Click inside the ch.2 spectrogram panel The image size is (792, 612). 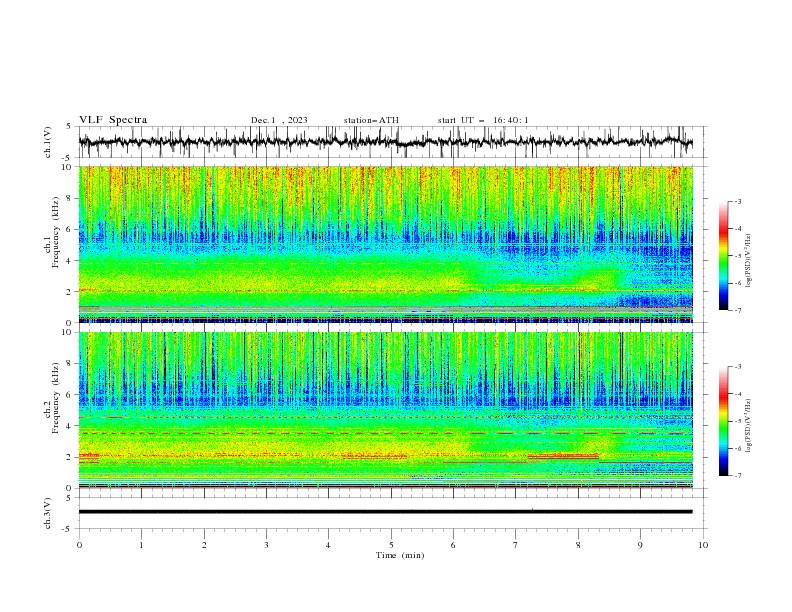pos(385,410)
